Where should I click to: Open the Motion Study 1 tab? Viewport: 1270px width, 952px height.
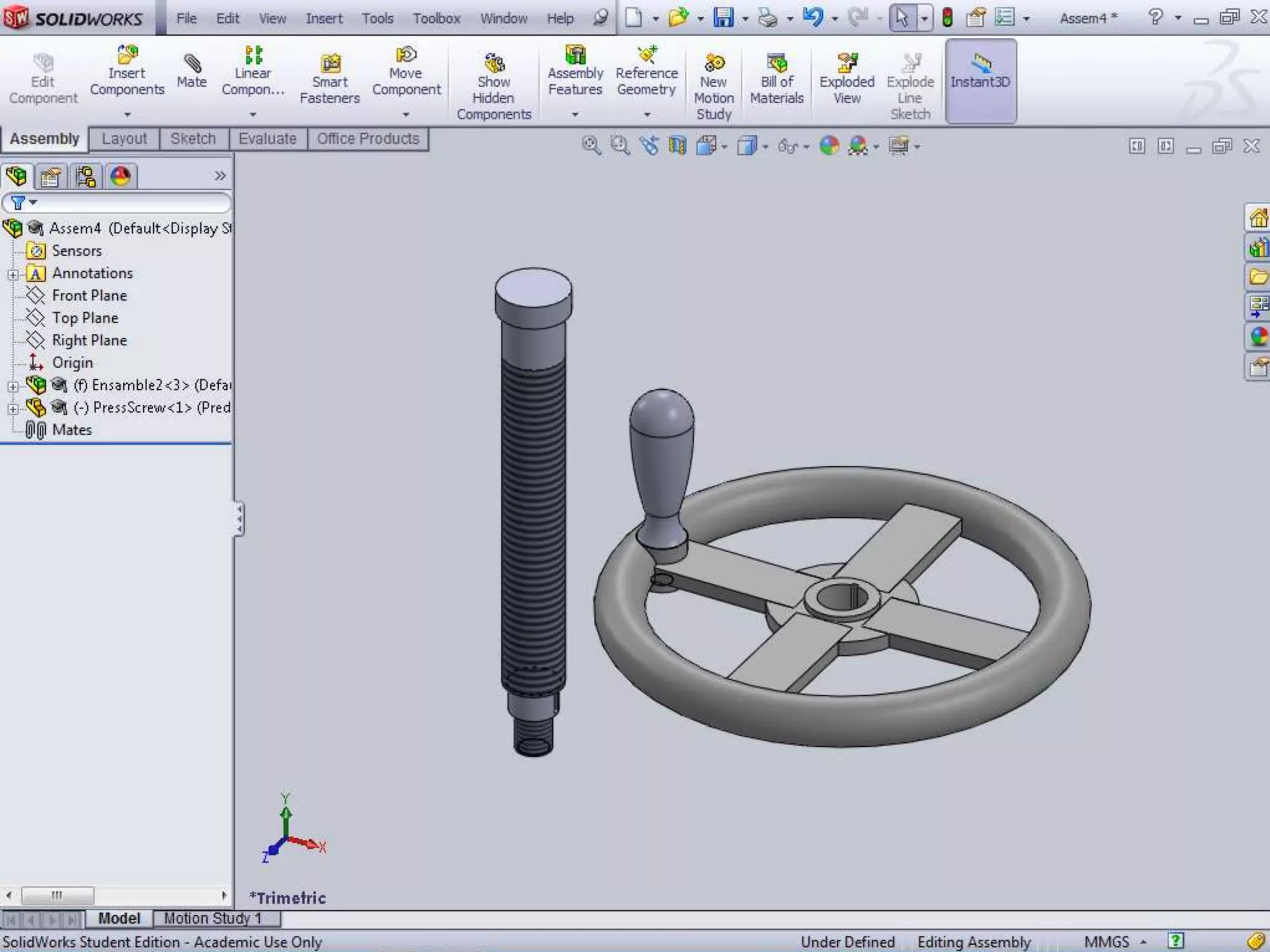213,918
